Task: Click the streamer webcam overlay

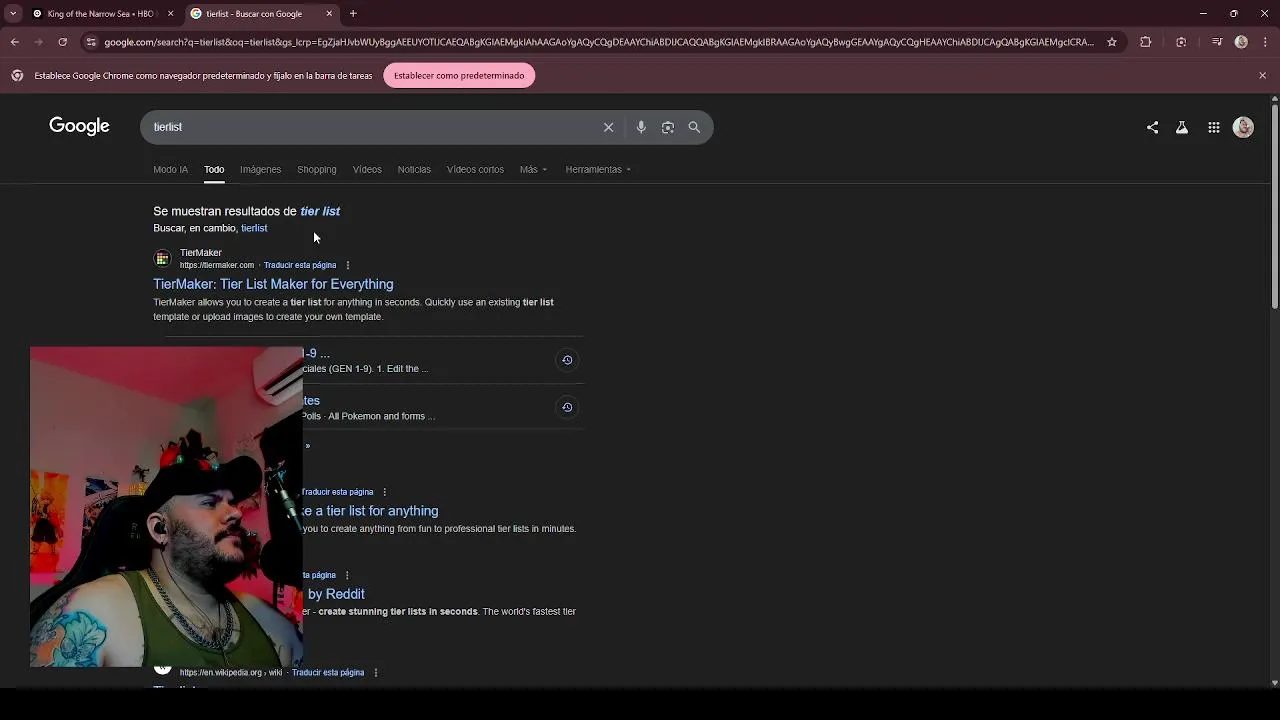Action: pyautogui.click(x=166, y=507)
